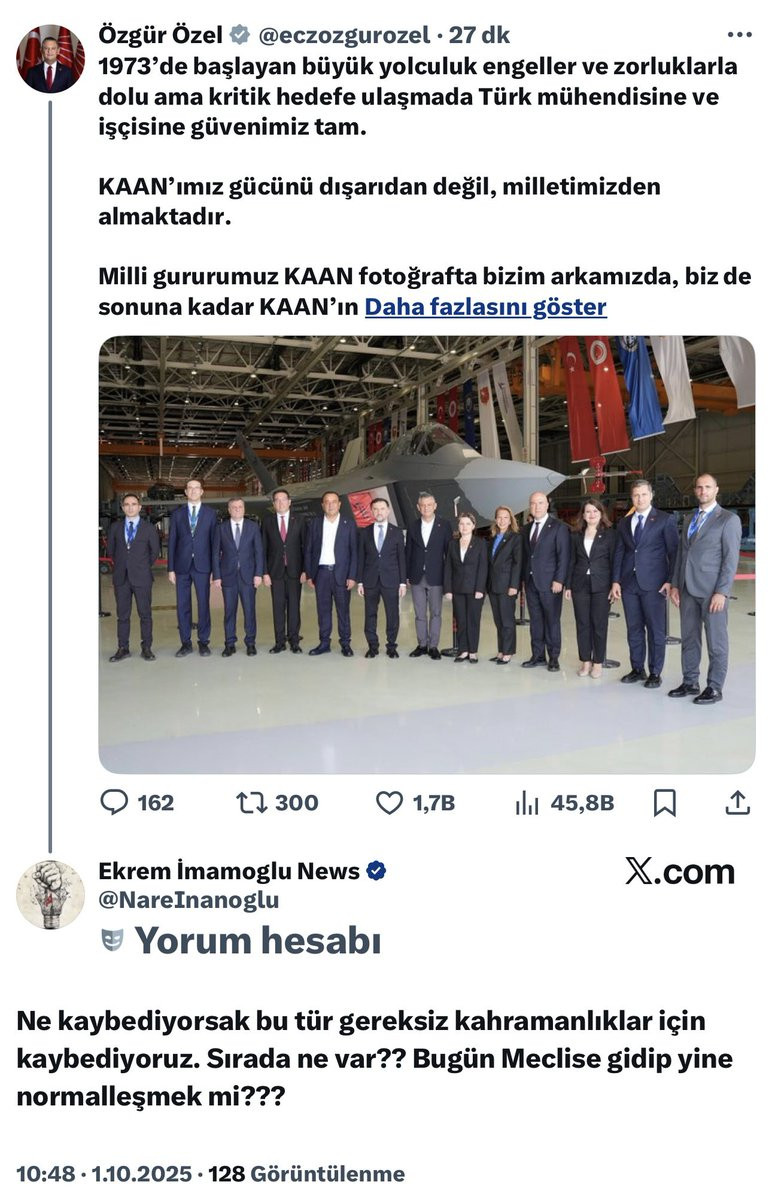View analytics bar chart icon with 45,8B
Viewport: 772px width, 1200px height.
[x=527, y=802]
